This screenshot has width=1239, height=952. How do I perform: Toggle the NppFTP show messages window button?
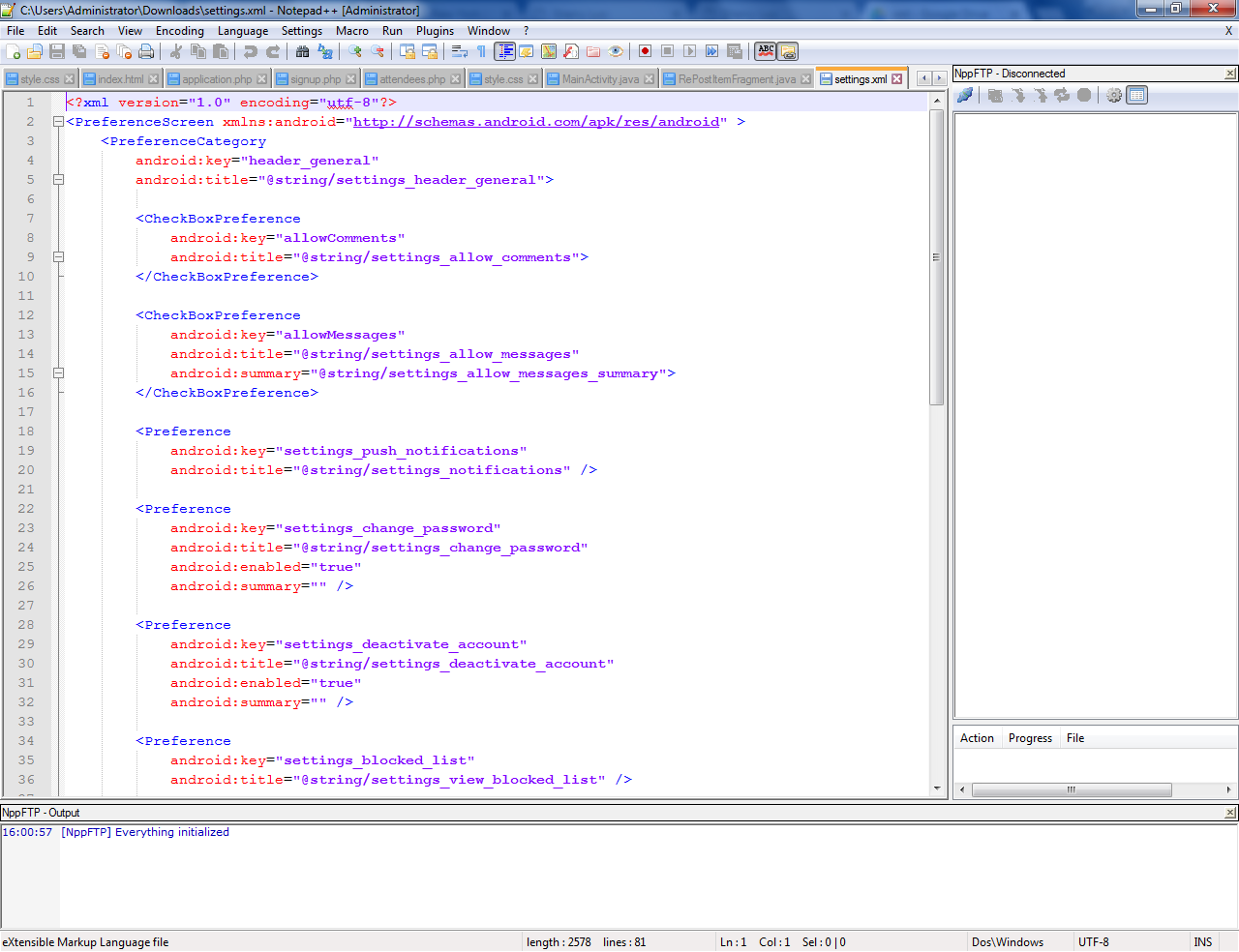1137,95
